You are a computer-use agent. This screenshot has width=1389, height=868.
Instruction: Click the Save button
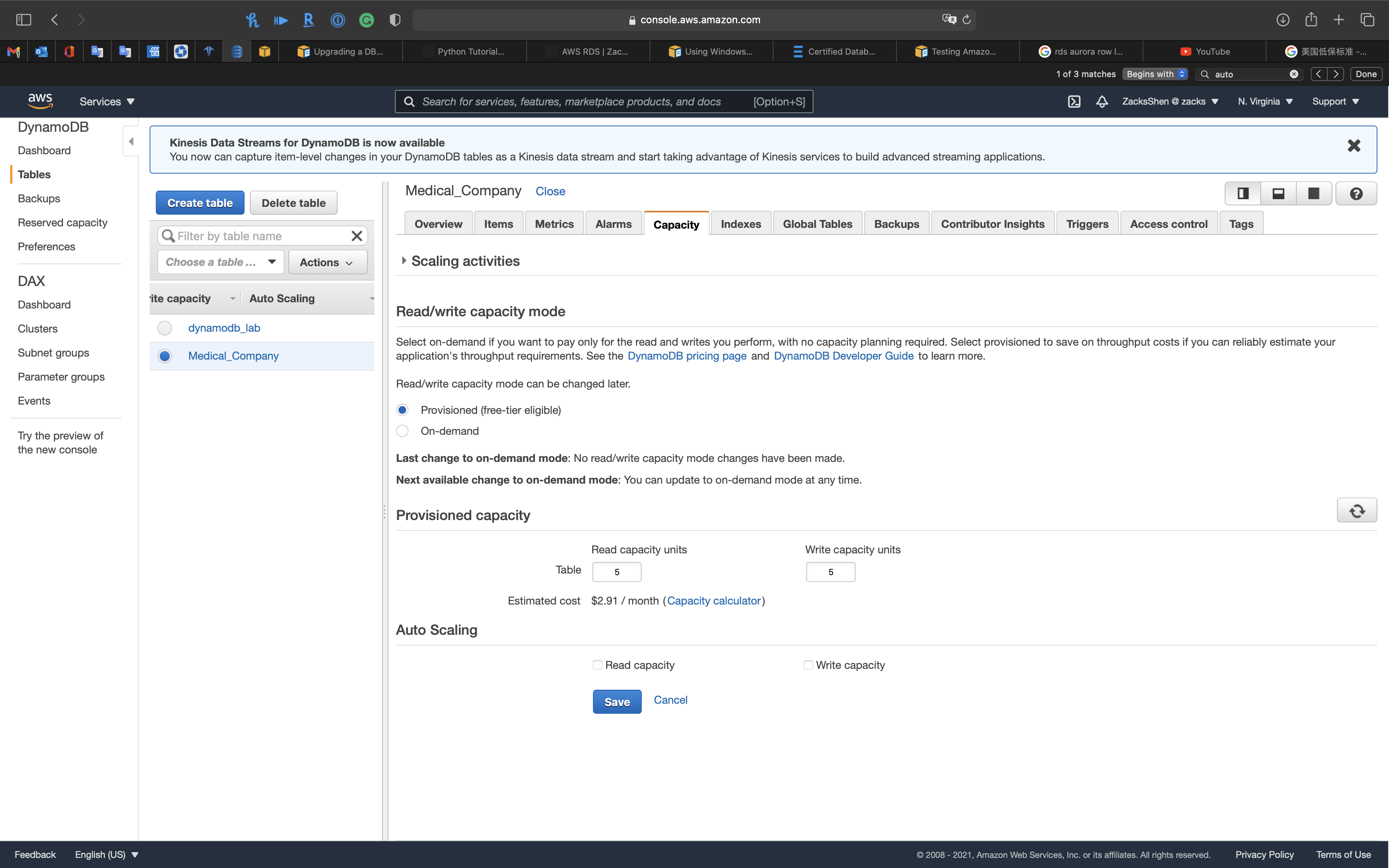tap(617, 701)
